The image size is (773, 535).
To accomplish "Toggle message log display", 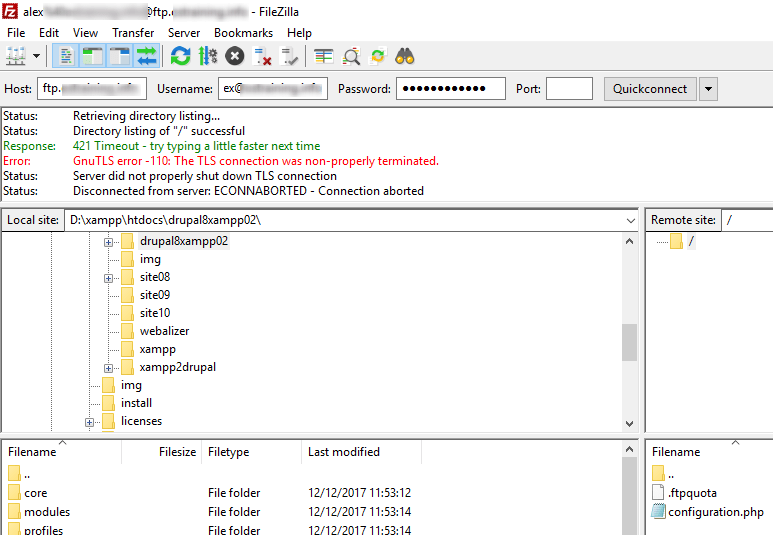I will [66, 56].
